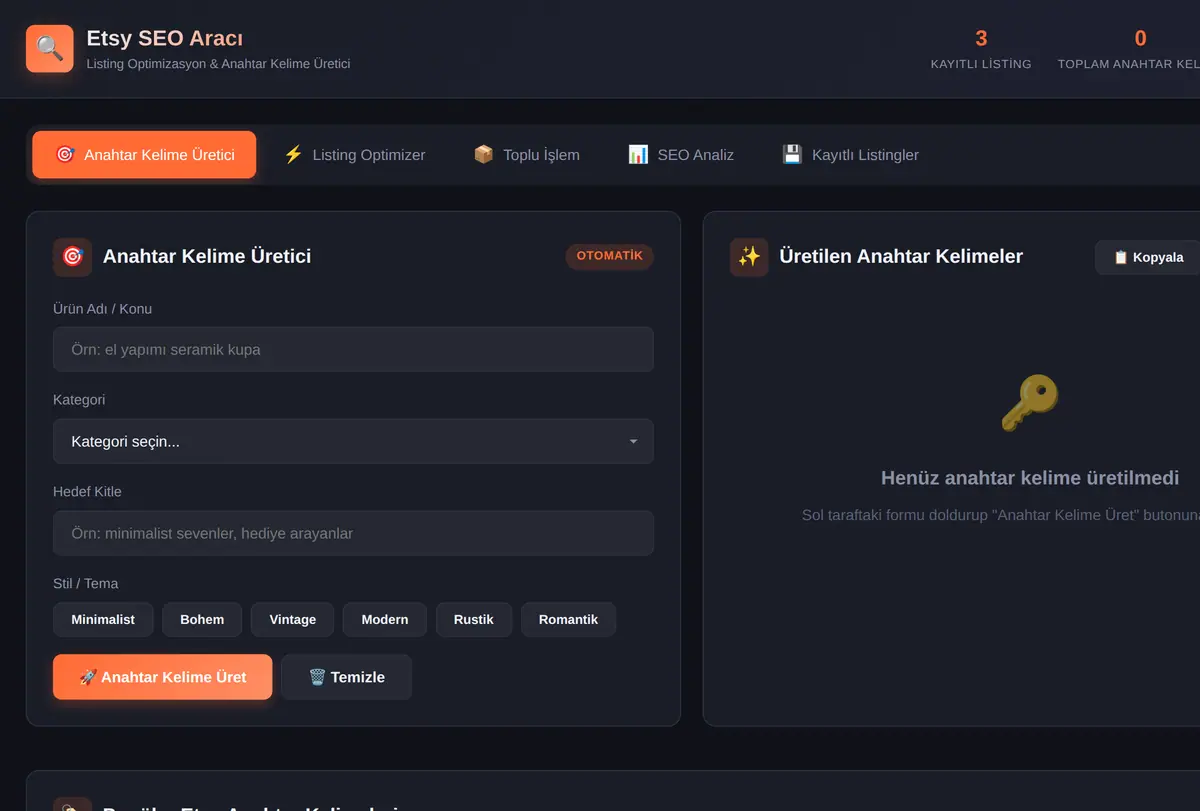Image resolution: width=1200 pixels, height=811 pixels.
Task: Copy keywords with the Kopyala button
Action: coord(1148,257)
